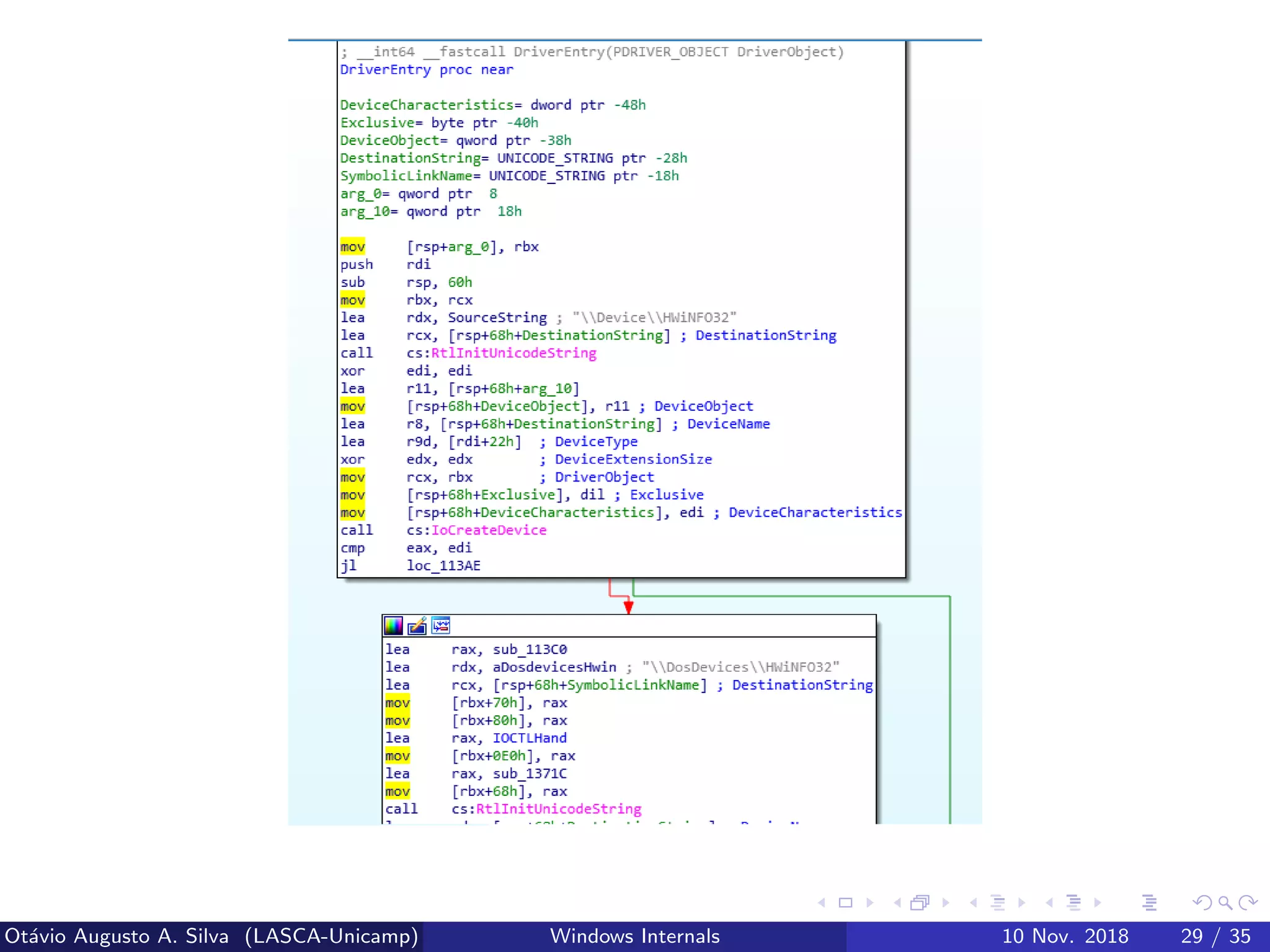The image size is (1270, 952).
Task: Click the arg_10 variable definition
Action: [x=431, y=212]
